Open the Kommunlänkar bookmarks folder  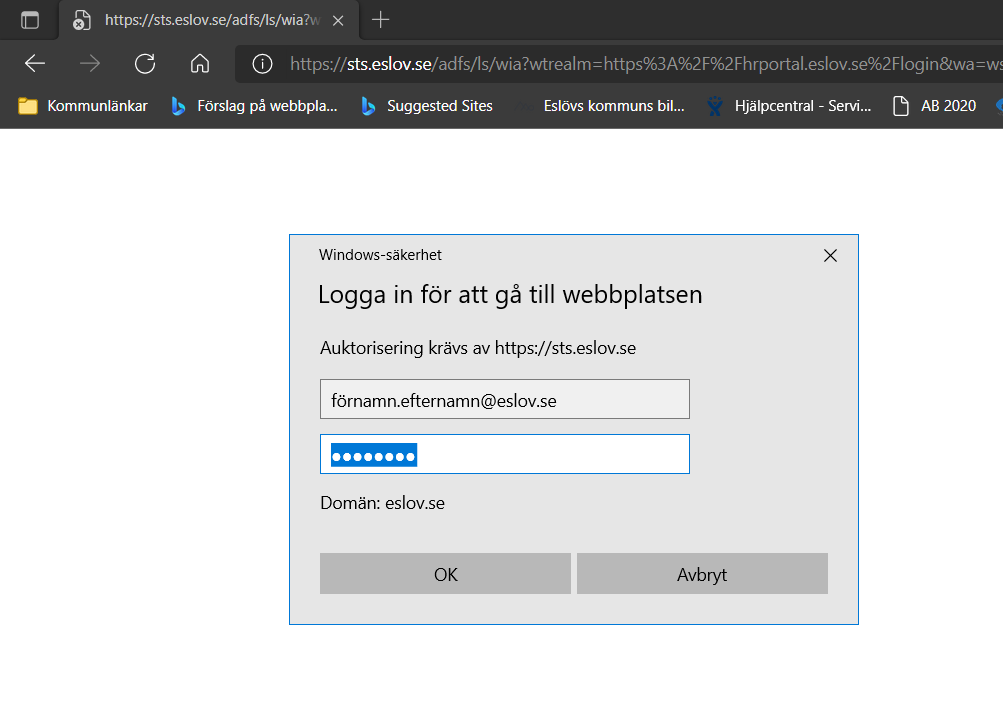83,106
